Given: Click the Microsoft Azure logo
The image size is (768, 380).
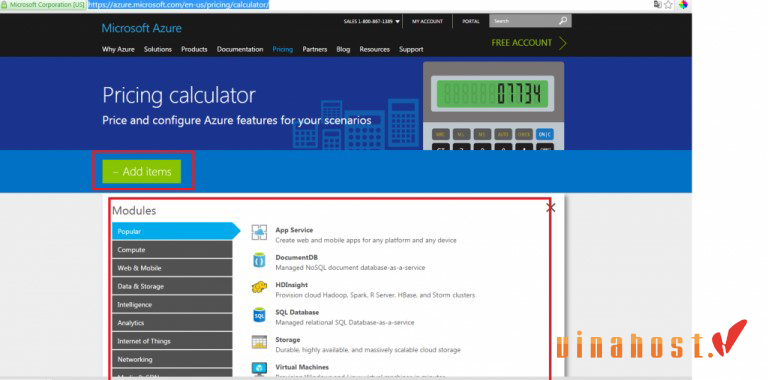Looking at the screenshot, I should click(142, 28).
